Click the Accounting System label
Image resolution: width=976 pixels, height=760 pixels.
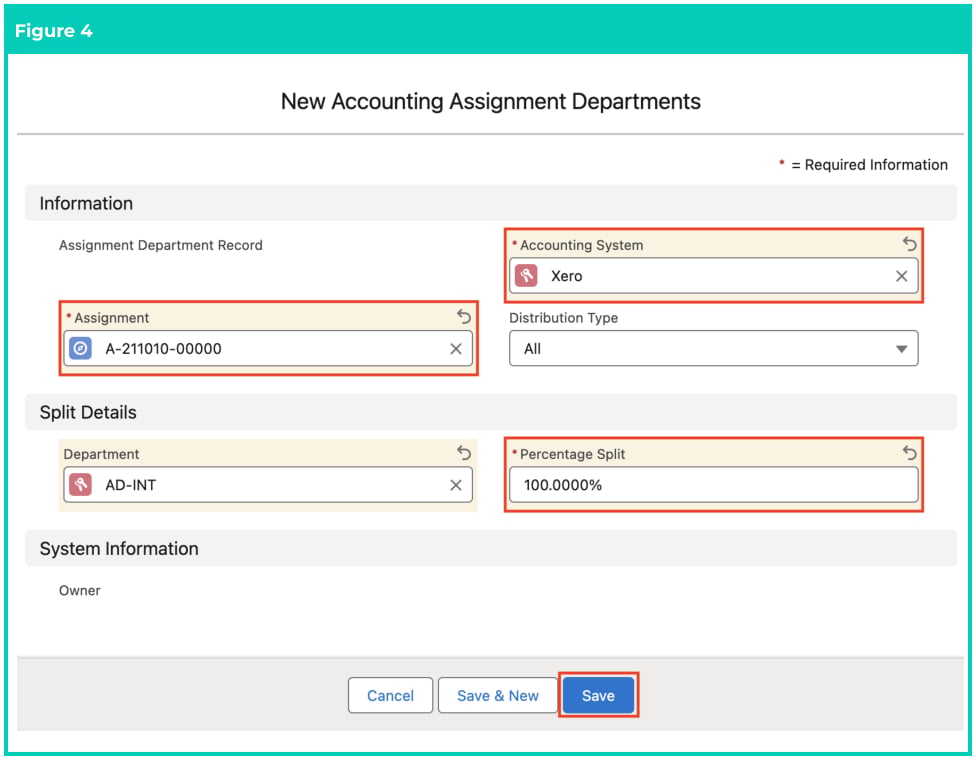581,245
